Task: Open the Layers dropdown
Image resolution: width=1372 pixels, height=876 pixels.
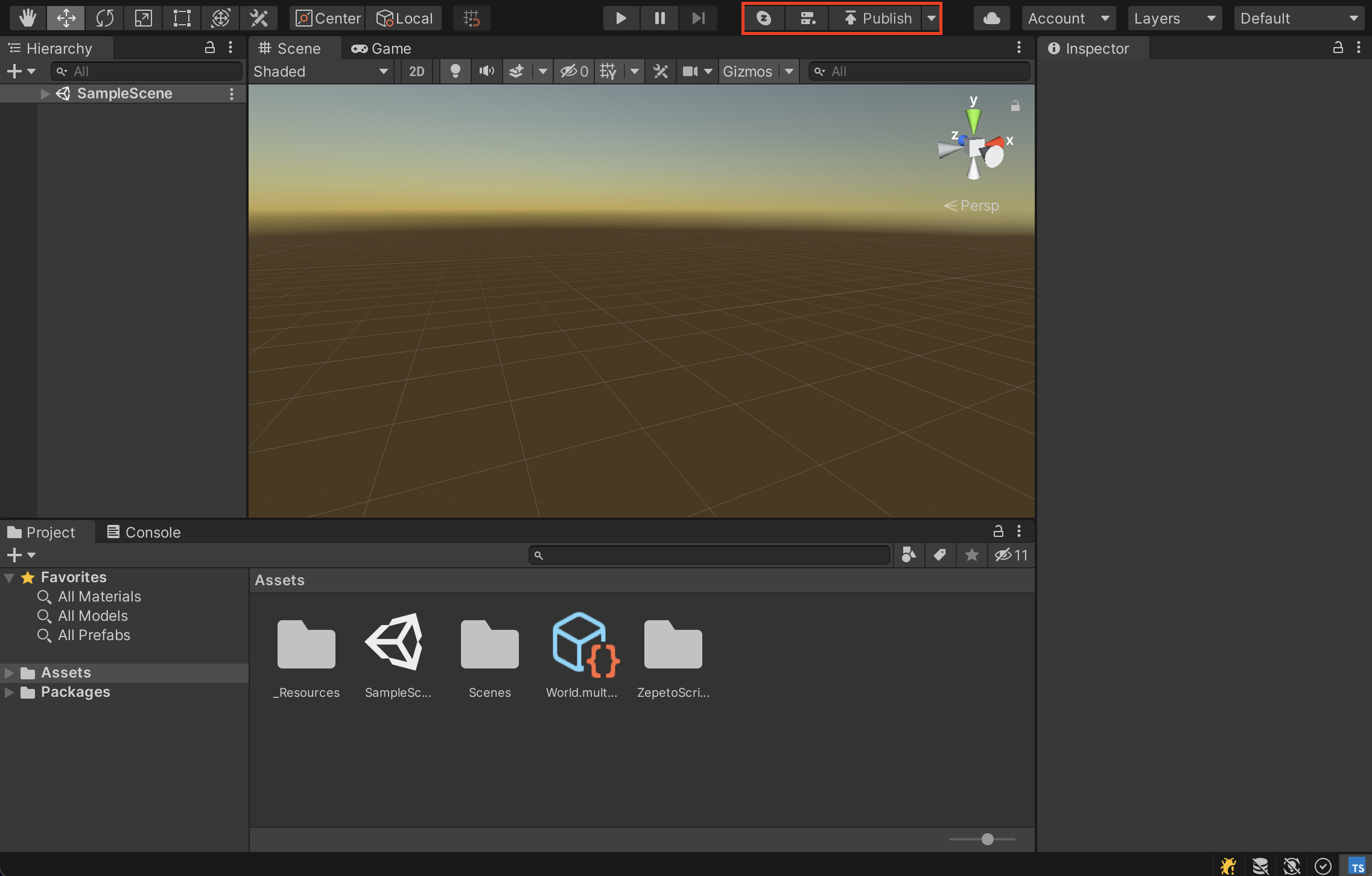Action: (1174, 18)
